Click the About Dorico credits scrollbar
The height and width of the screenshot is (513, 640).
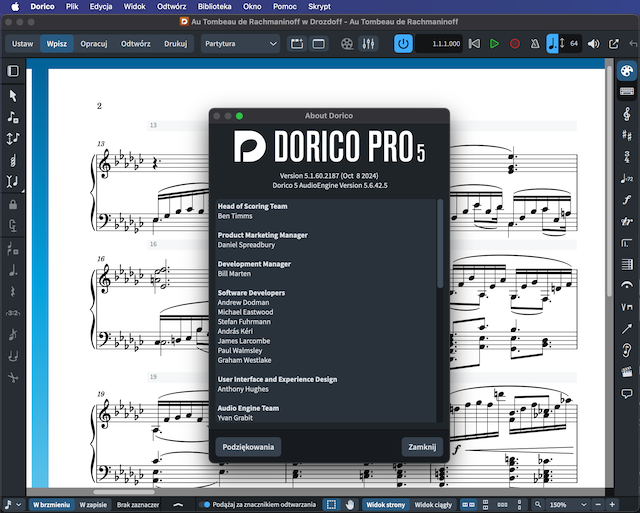440,243
